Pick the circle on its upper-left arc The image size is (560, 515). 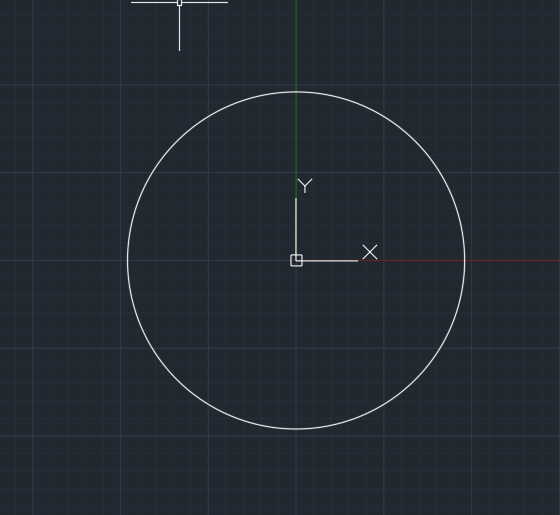[177, 141]
